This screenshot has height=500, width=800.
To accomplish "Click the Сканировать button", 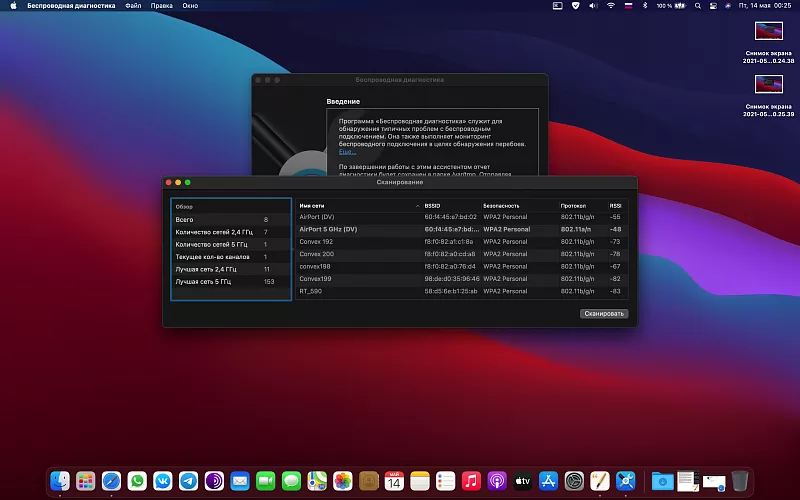I will pos(604,313).
